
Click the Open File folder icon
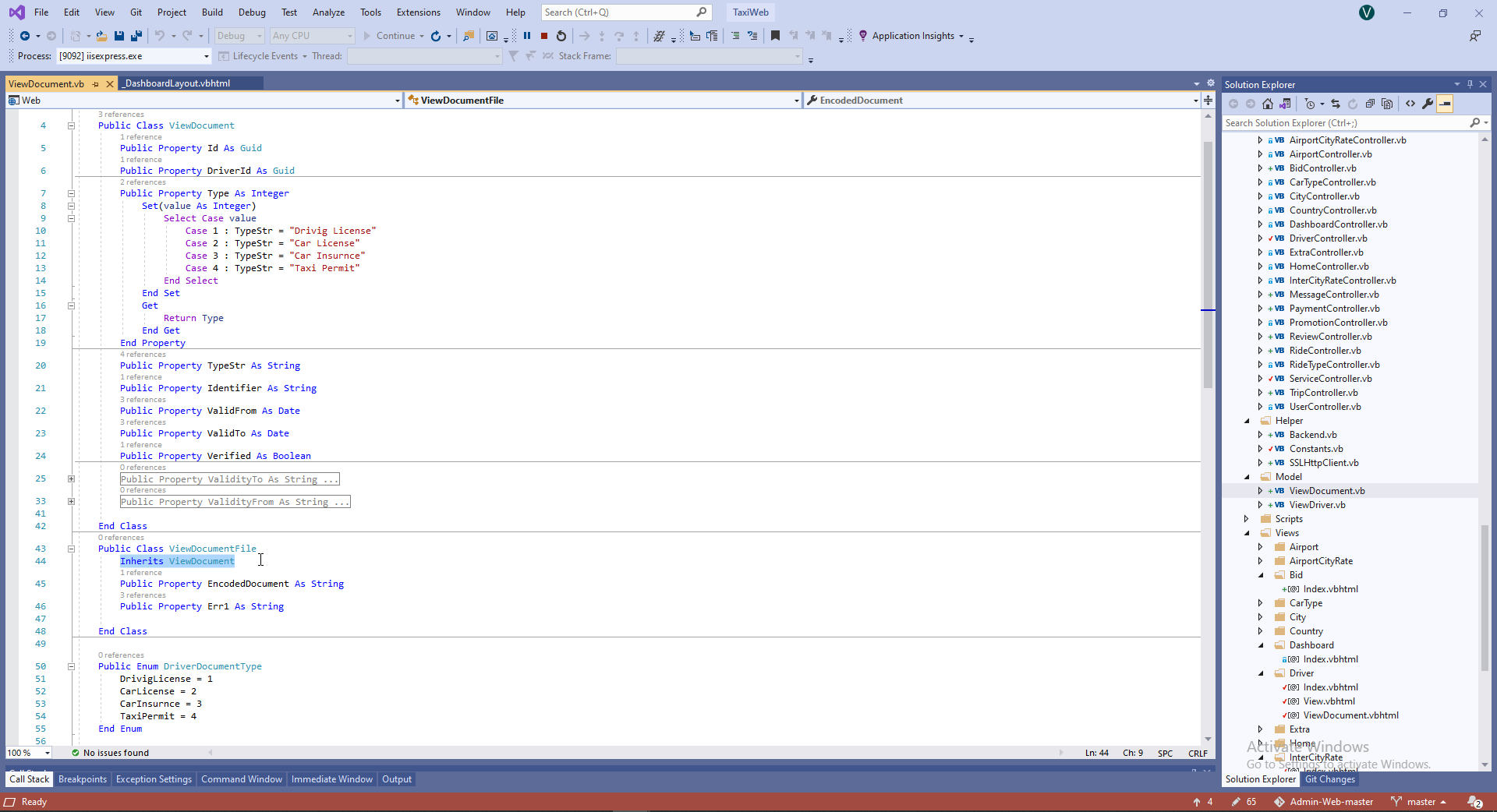pyautogui.click(x=101, y=36)
